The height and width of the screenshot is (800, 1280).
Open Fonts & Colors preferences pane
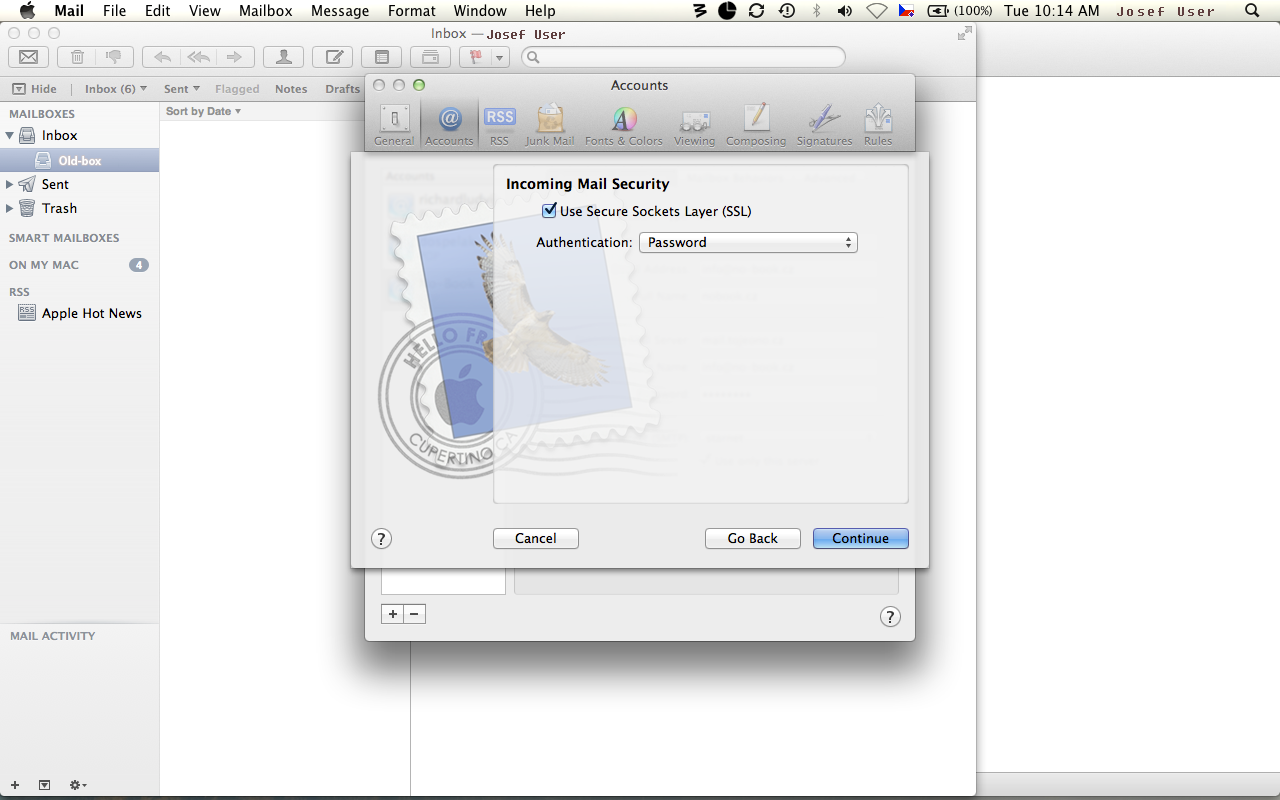[624, 125]
